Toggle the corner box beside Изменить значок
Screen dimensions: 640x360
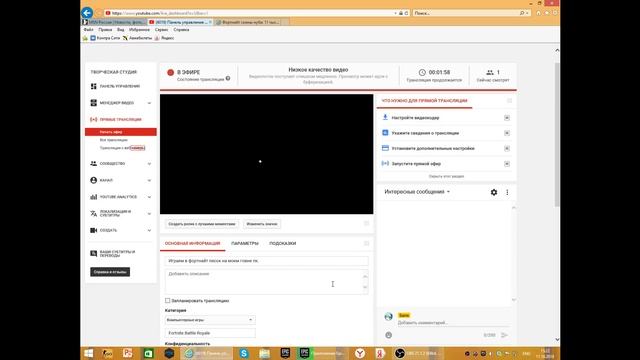click(366, 223)
